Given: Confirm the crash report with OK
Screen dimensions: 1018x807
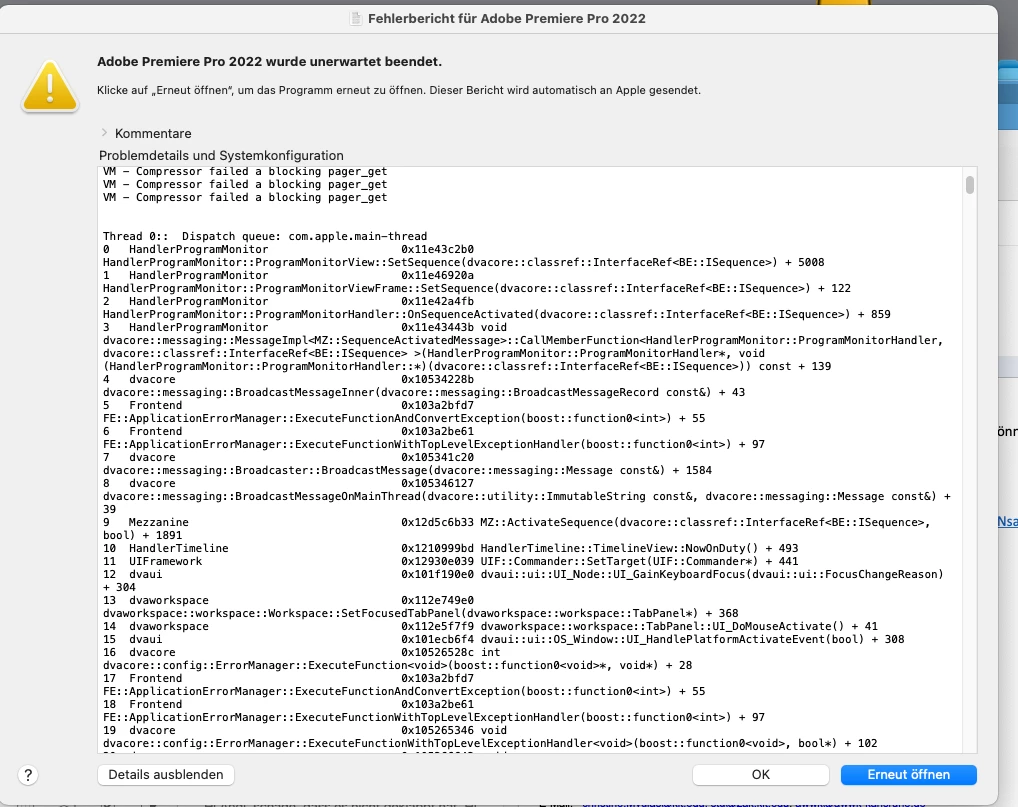Looking at the screenshot, I should [760, 775].
